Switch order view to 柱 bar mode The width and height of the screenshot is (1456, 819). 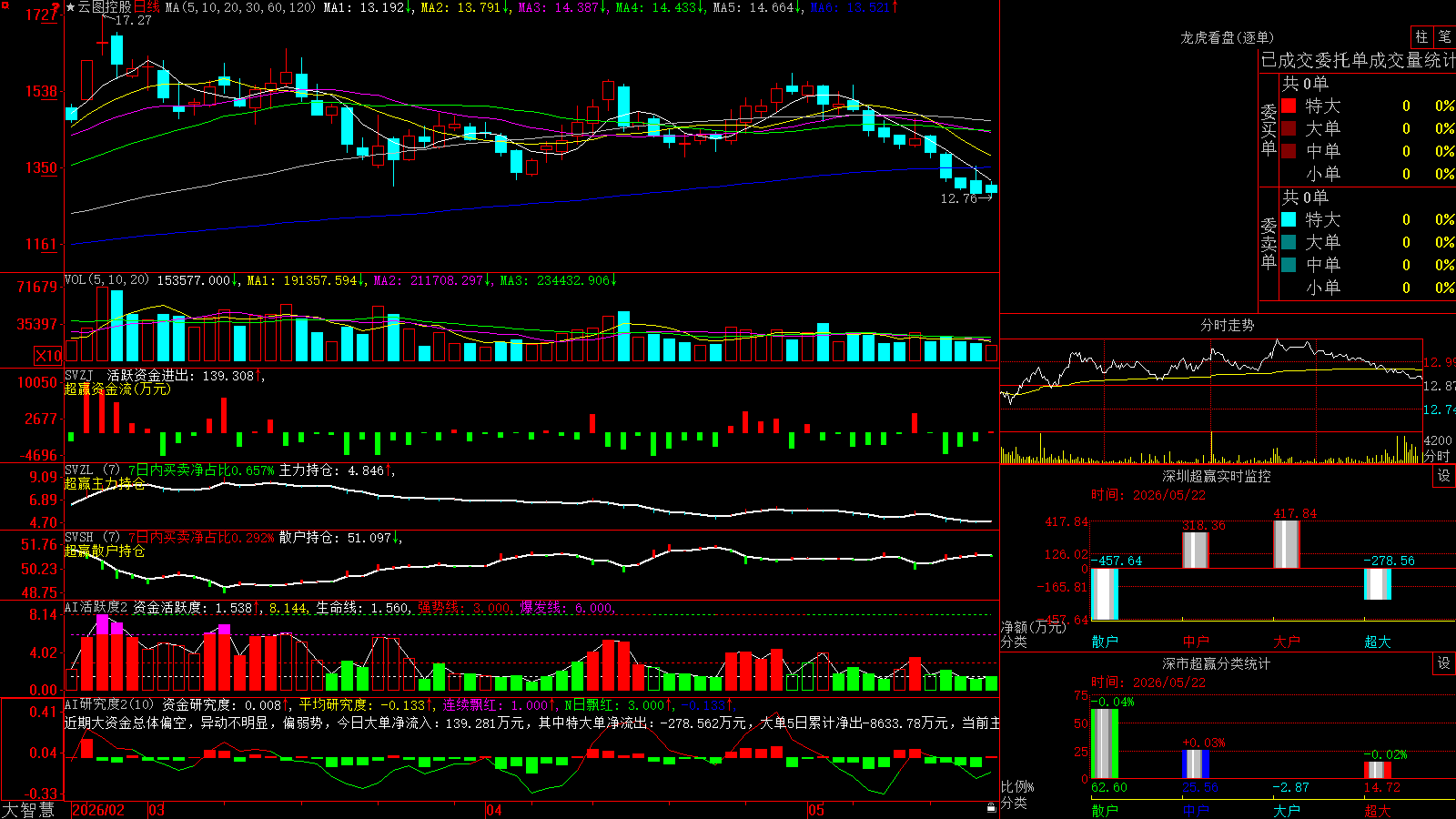coord(1421,37)
